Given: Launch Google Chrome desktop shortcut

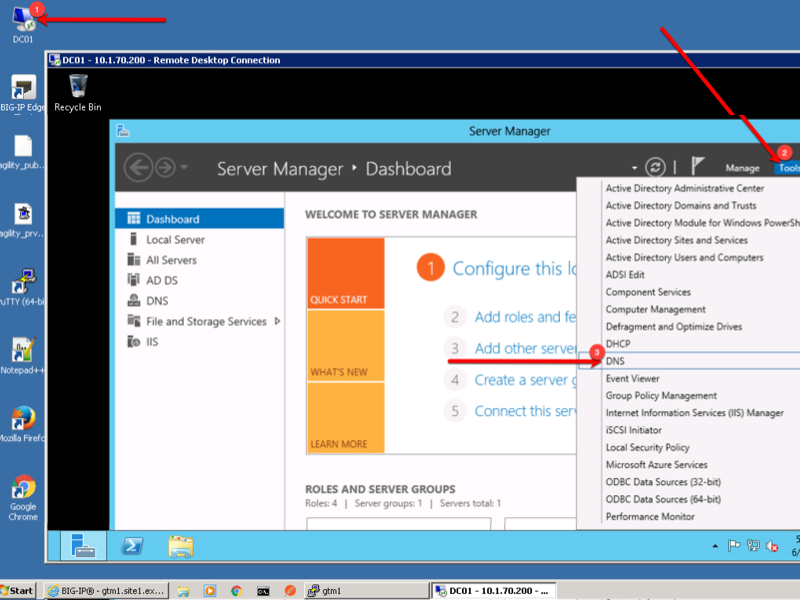Looking at the screenshot, I should coord(23,497).
